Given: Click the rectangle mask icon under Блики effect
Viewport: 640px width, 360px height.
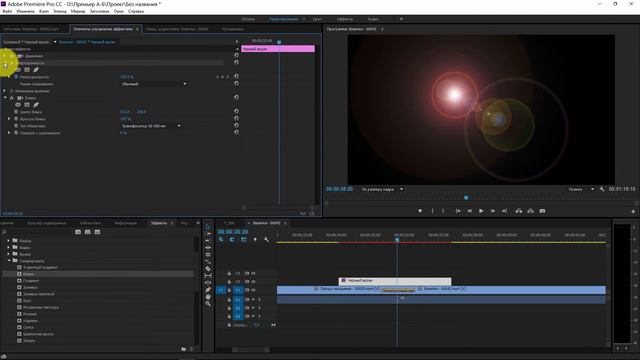Looking at the screenshot, I should 27,105.
